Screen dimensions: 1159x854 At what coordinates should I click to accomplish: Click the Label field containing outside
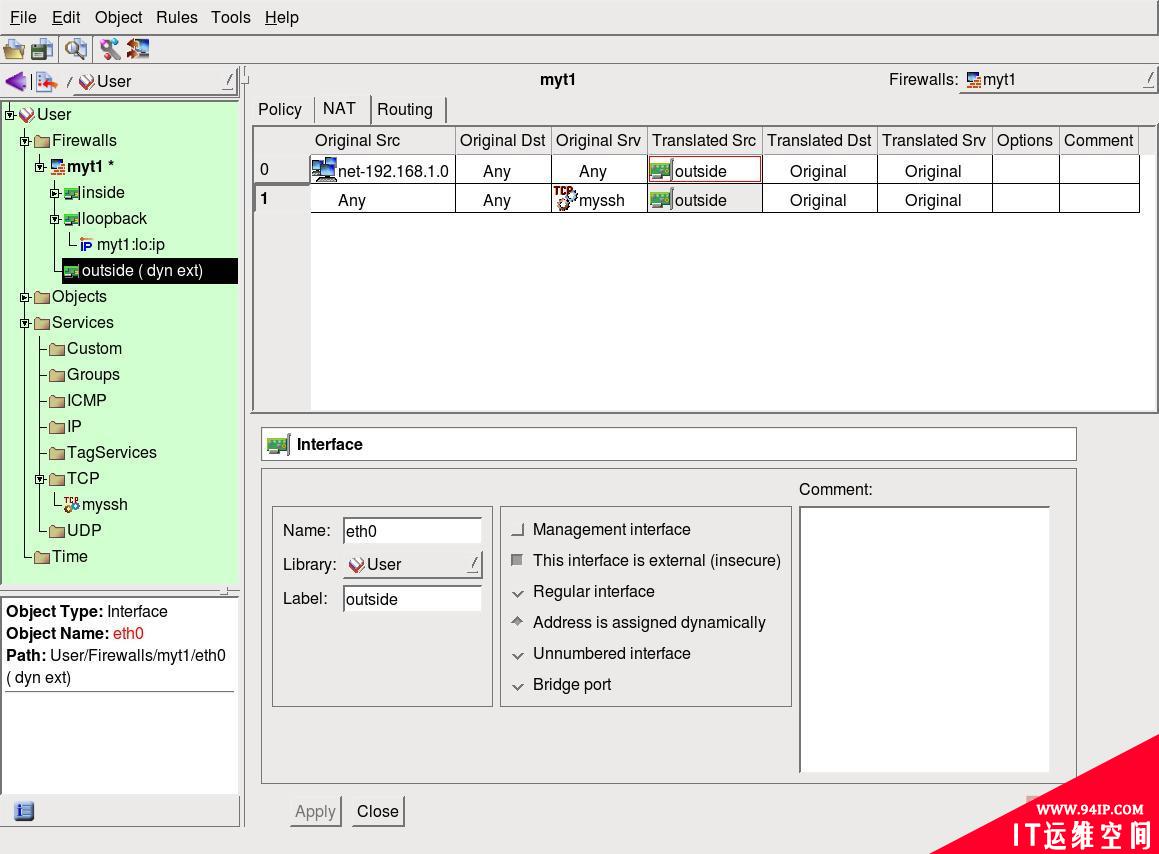(x=412, y=599)
